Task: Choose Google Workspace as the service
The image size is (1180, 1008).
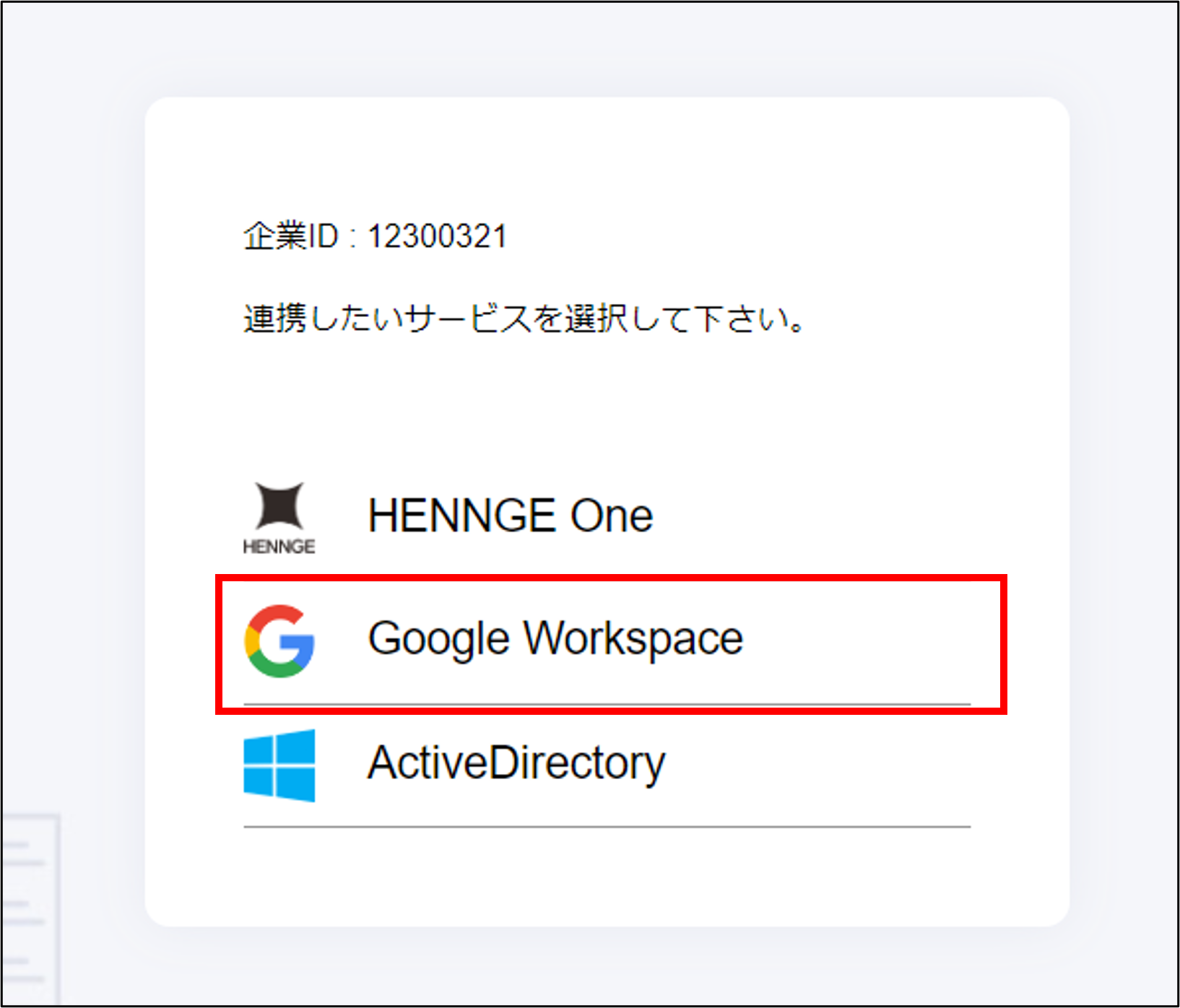Action: (607, 641)
